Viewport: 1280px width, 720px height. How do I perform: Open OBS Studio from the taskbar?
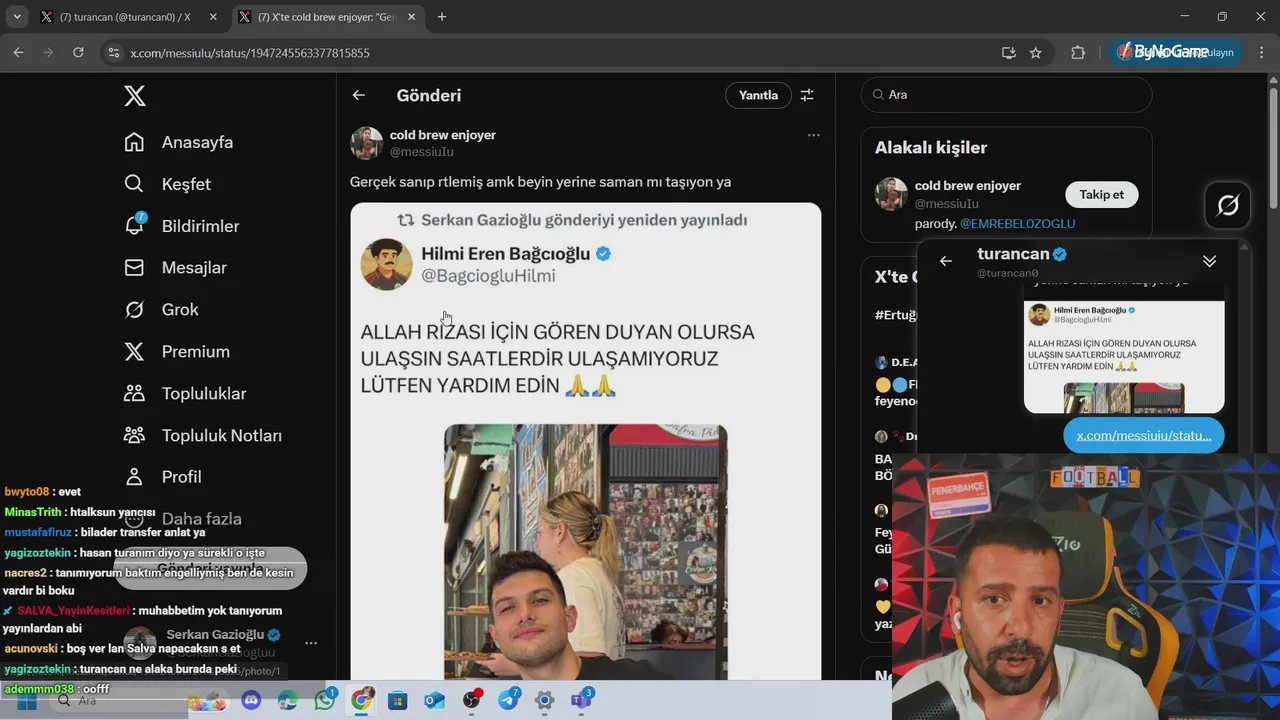(x=471, y=700)
